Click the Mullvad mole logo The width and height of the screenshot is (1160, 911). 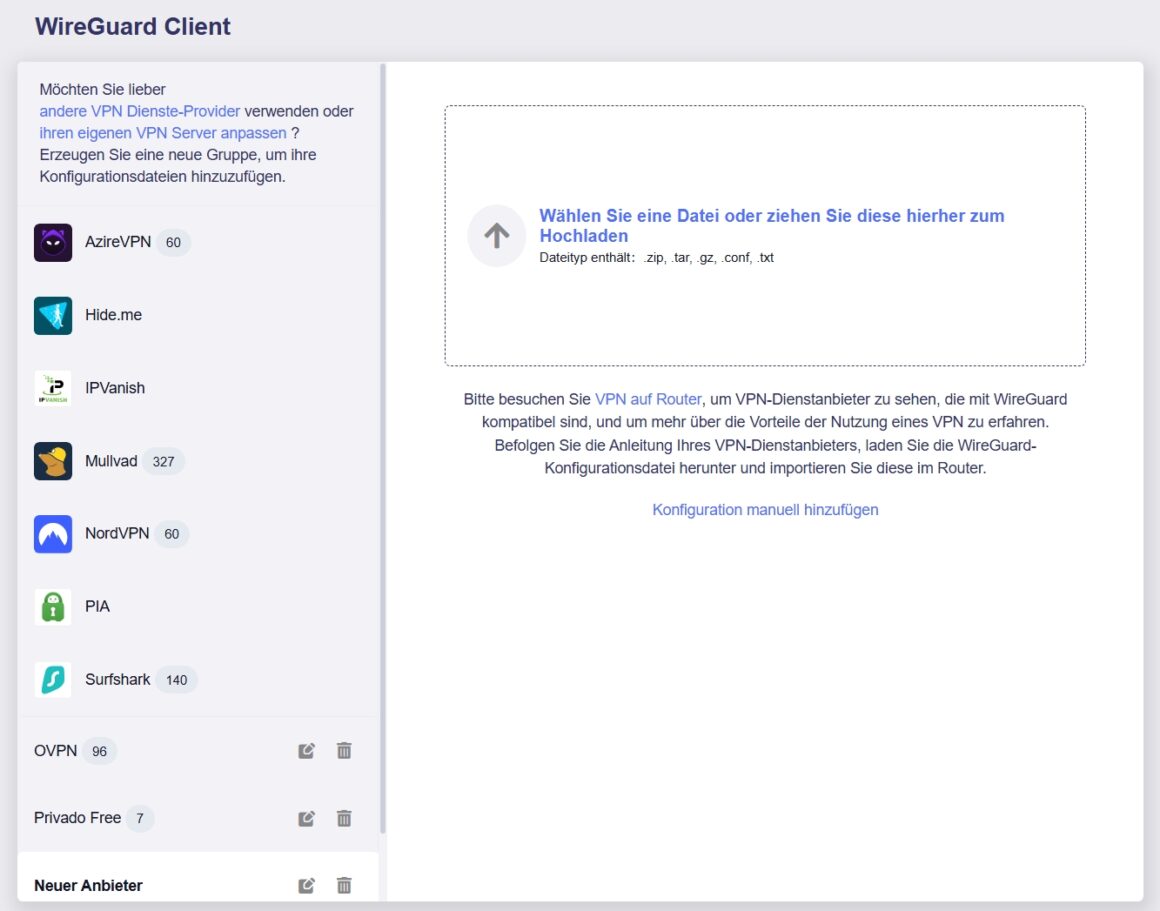[53, 461]
